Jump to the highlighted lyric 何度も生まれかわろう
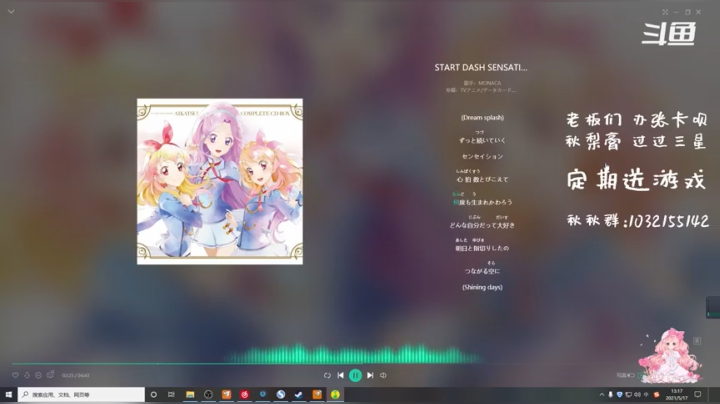This screenshot has width=720, height=404. point(482,202)
